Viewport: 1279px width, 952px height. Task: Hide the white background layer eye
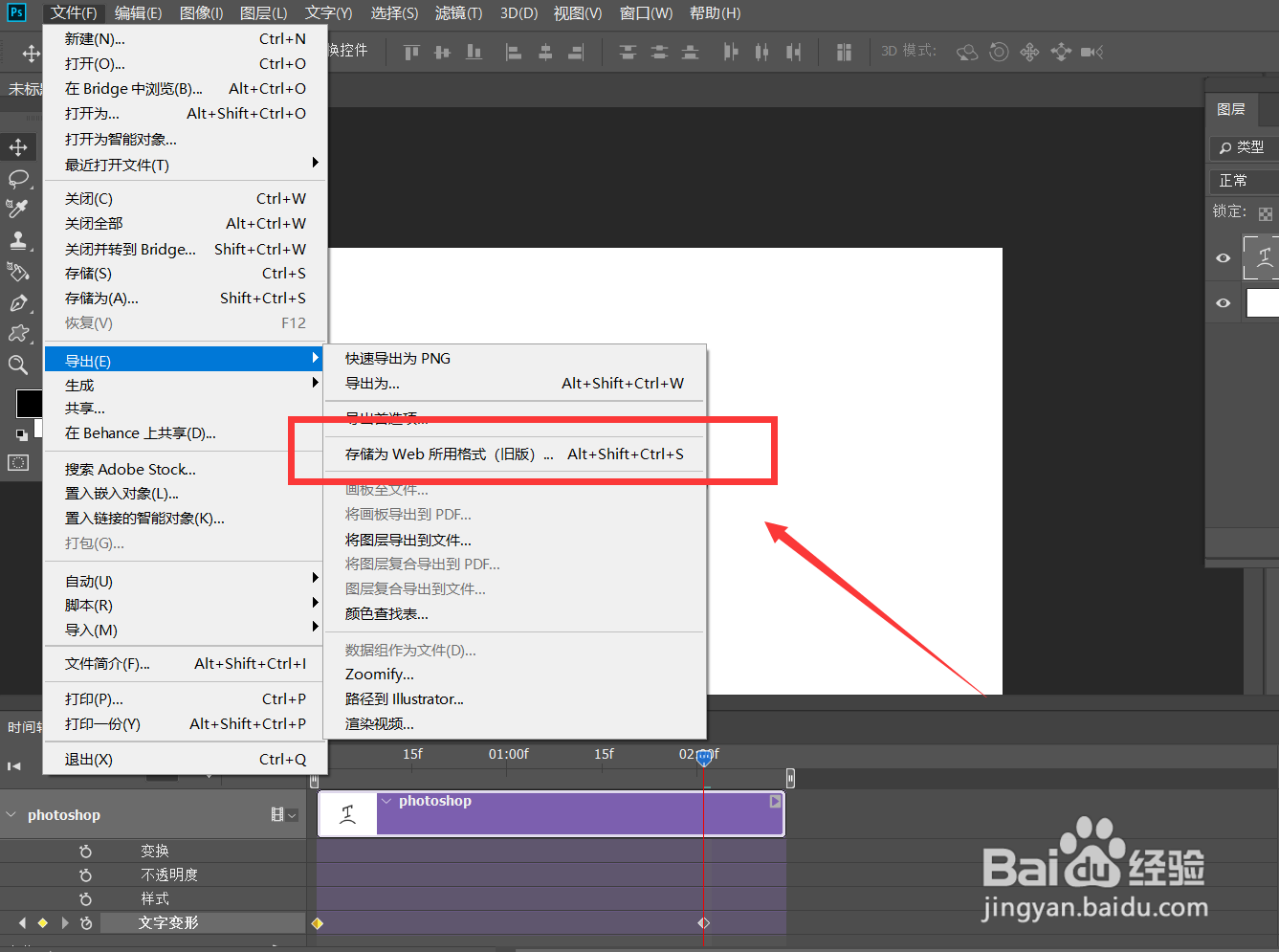[x=1223, y=302]
